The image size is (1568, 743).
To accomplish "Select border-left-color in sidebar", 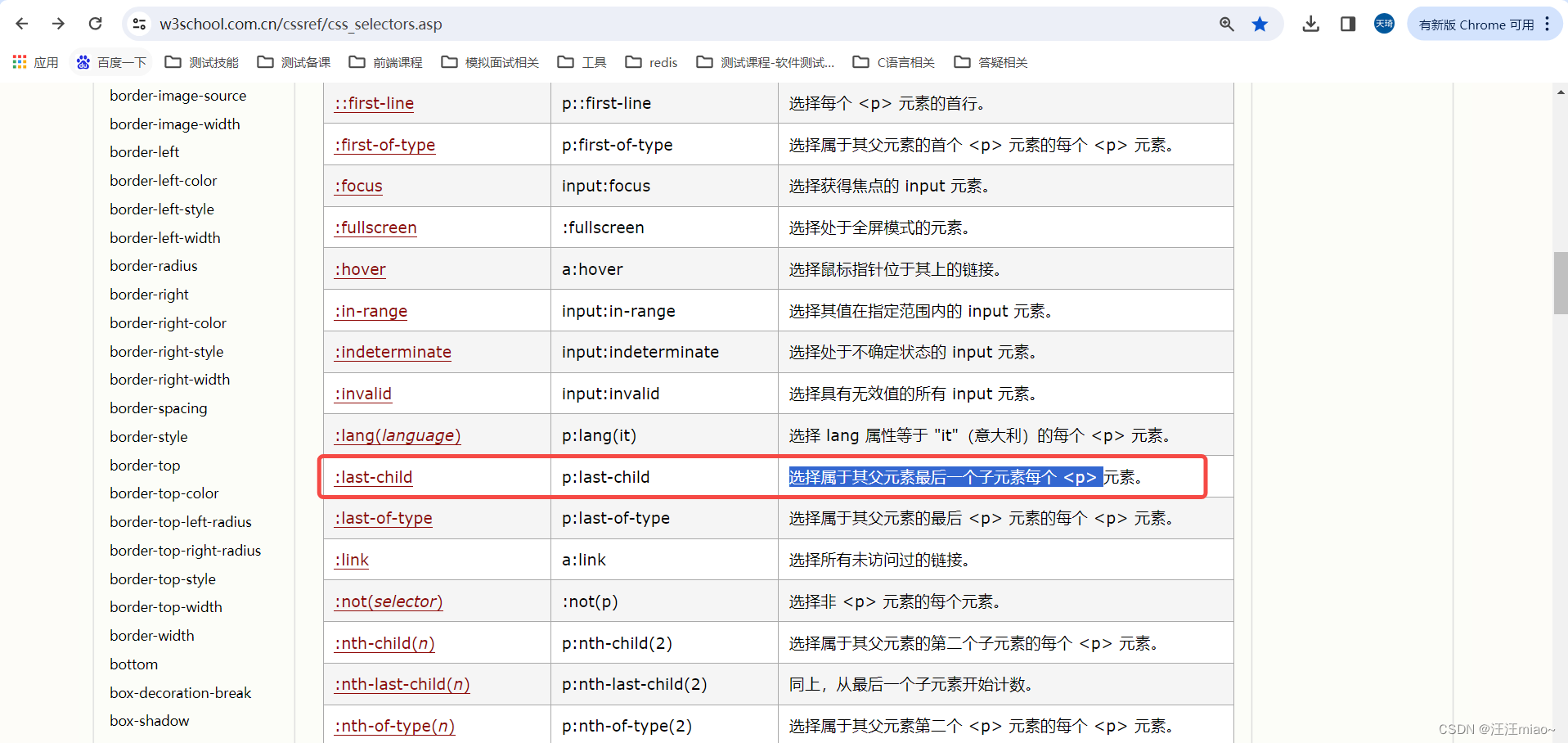I will pos(164,181).
